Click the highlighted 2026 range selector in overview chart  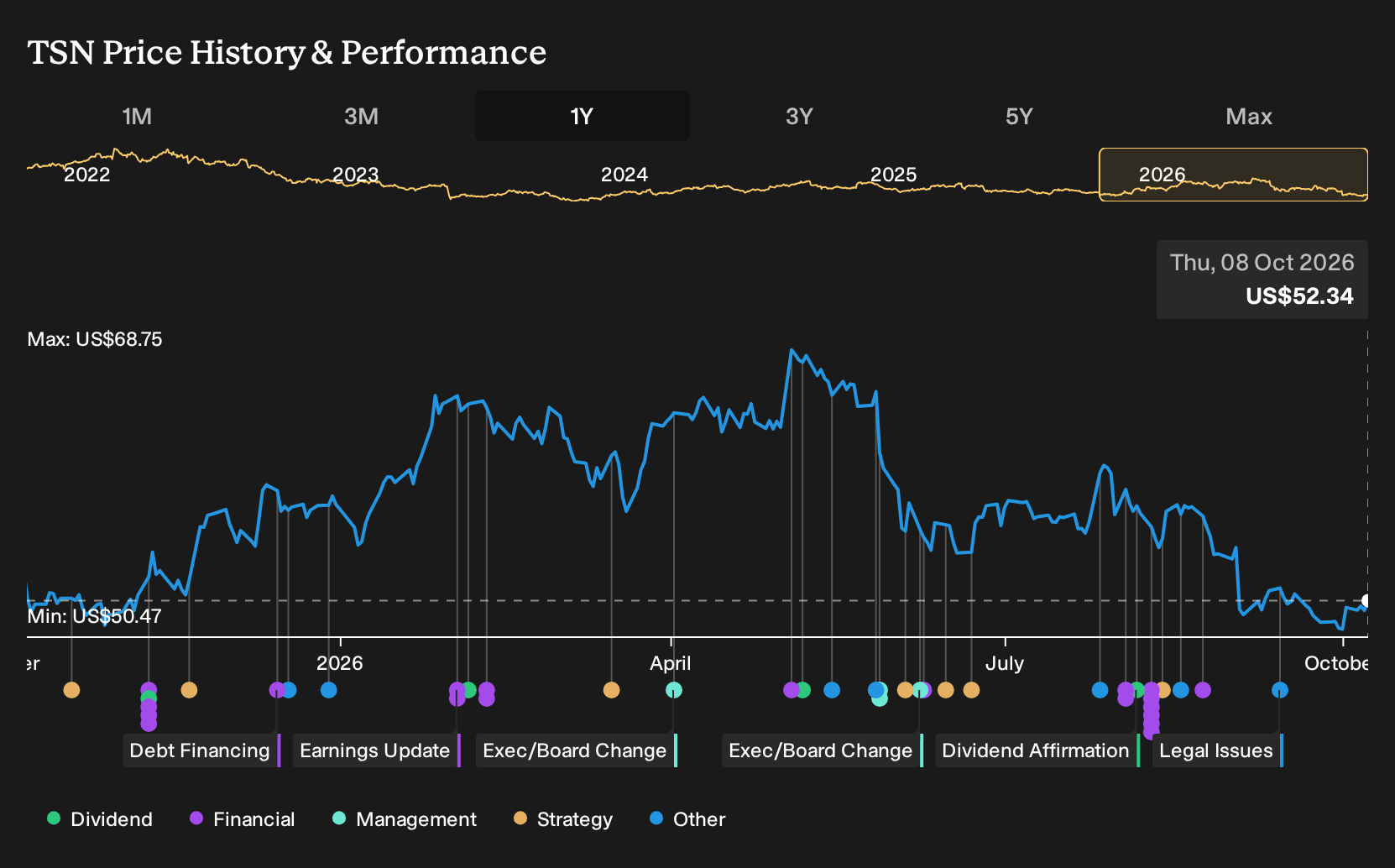[1234, 175]
